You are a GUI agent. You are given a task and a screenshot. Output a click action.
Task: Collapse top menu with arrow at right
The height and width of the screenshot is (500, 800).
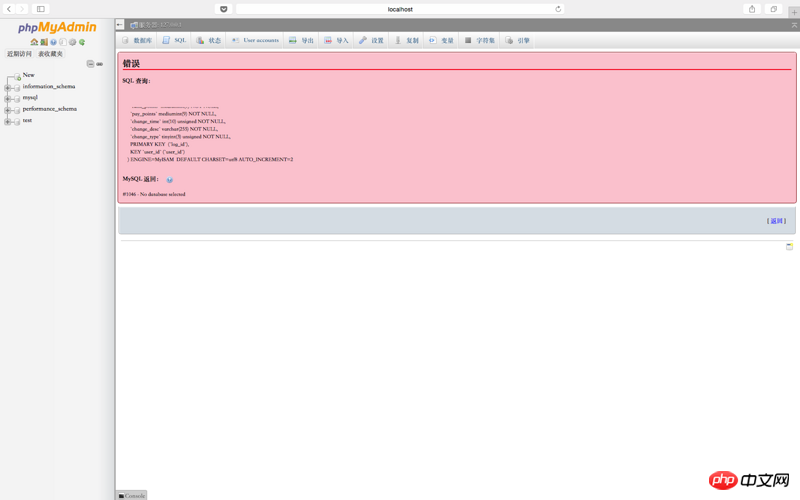tap(794, 25)
